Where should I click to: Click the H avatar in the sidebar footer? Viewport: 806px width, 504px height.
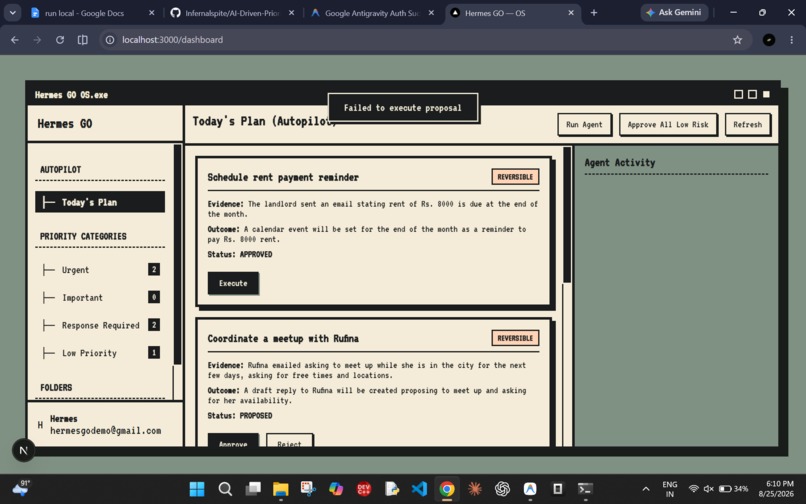(x=40, y=425)
